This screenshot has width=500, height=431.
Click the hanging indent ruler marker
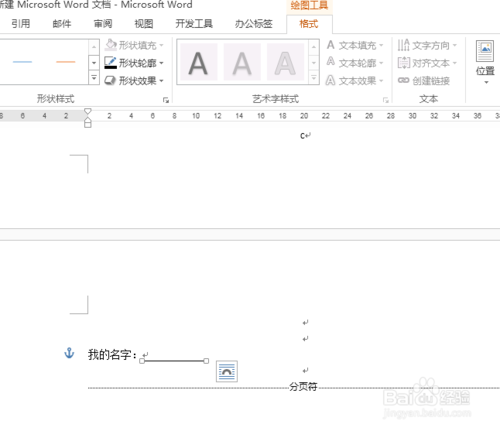pyautogui.click(x=88, y=119)
